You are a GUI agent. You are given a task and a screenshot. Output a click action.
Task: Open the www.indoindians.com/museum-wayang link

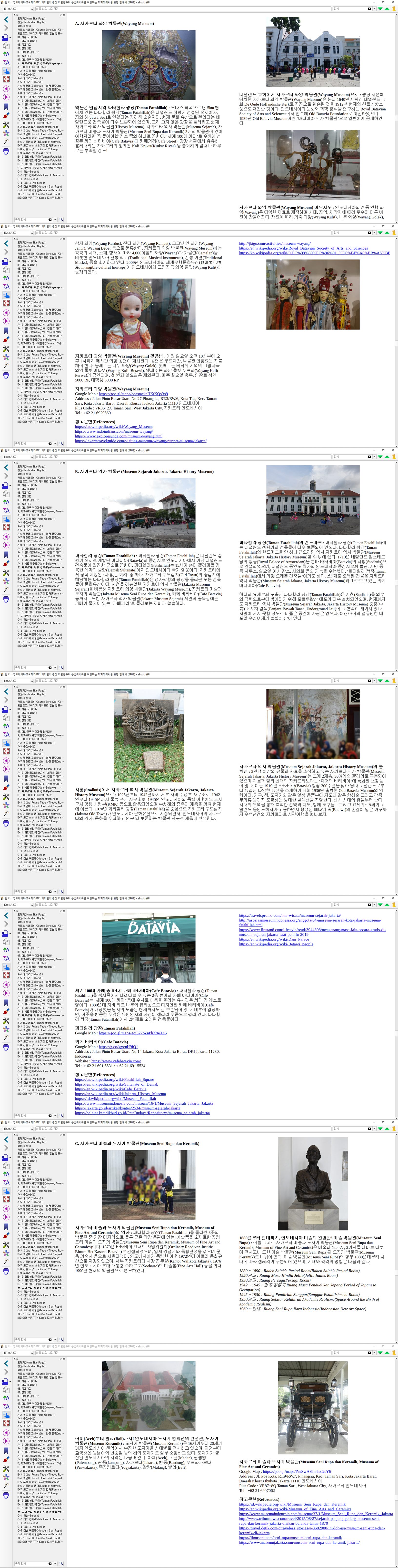[114, 432]
